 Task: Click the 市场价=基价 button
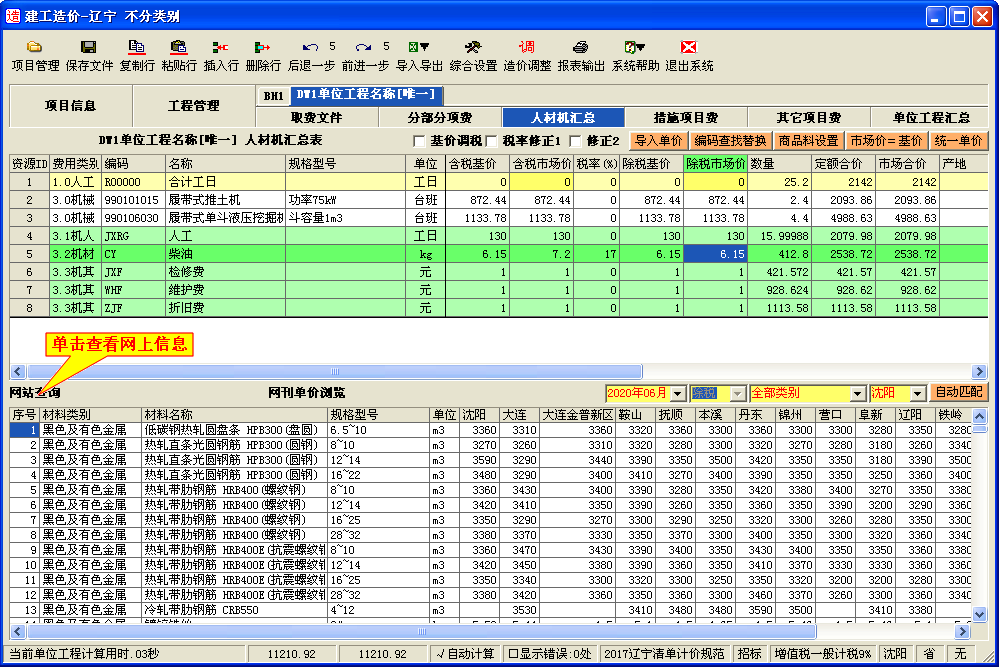tap(886, 141)
